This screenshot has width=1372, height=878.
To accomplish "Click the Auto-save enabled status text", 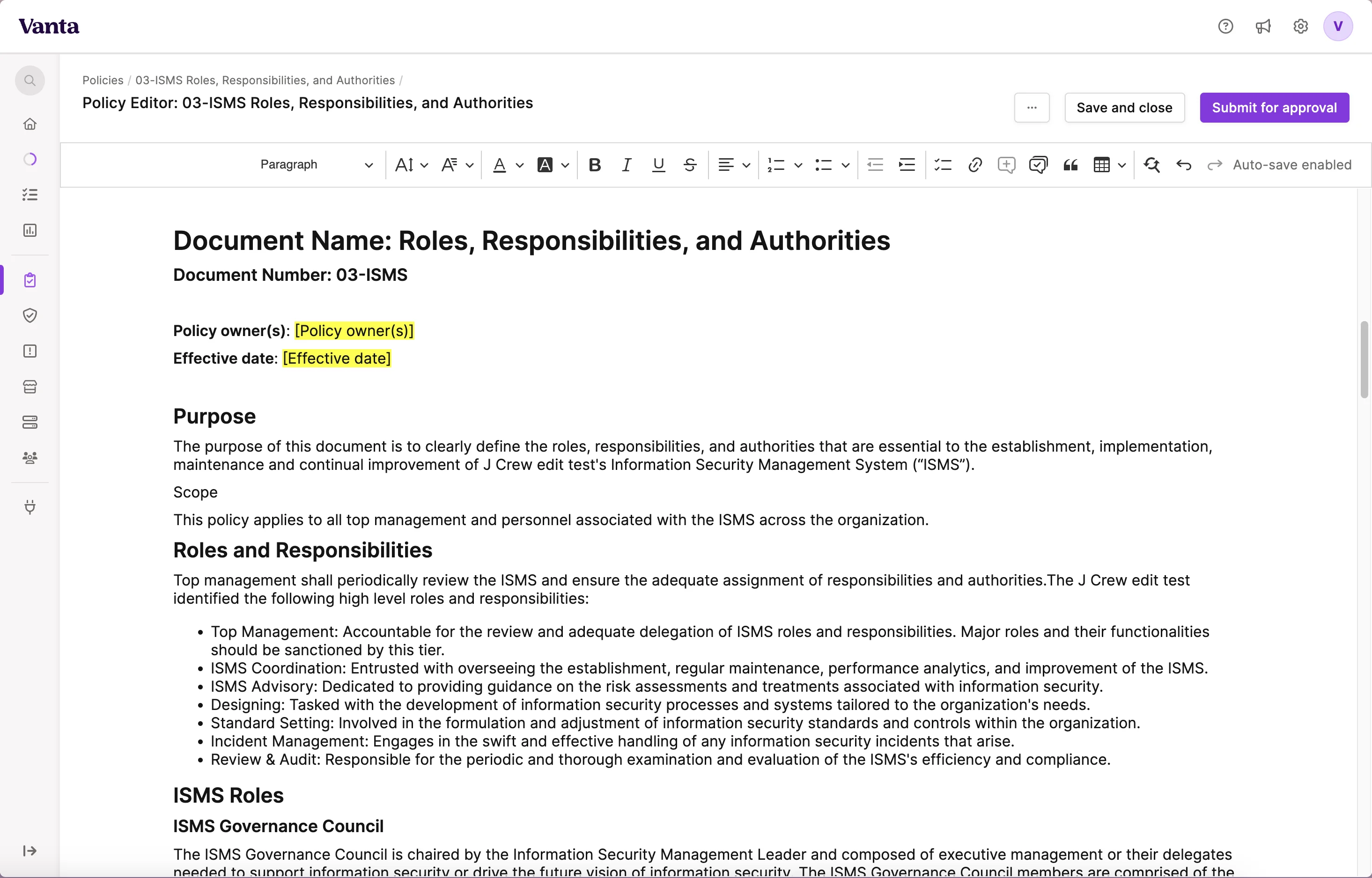I will (1292, 165).
